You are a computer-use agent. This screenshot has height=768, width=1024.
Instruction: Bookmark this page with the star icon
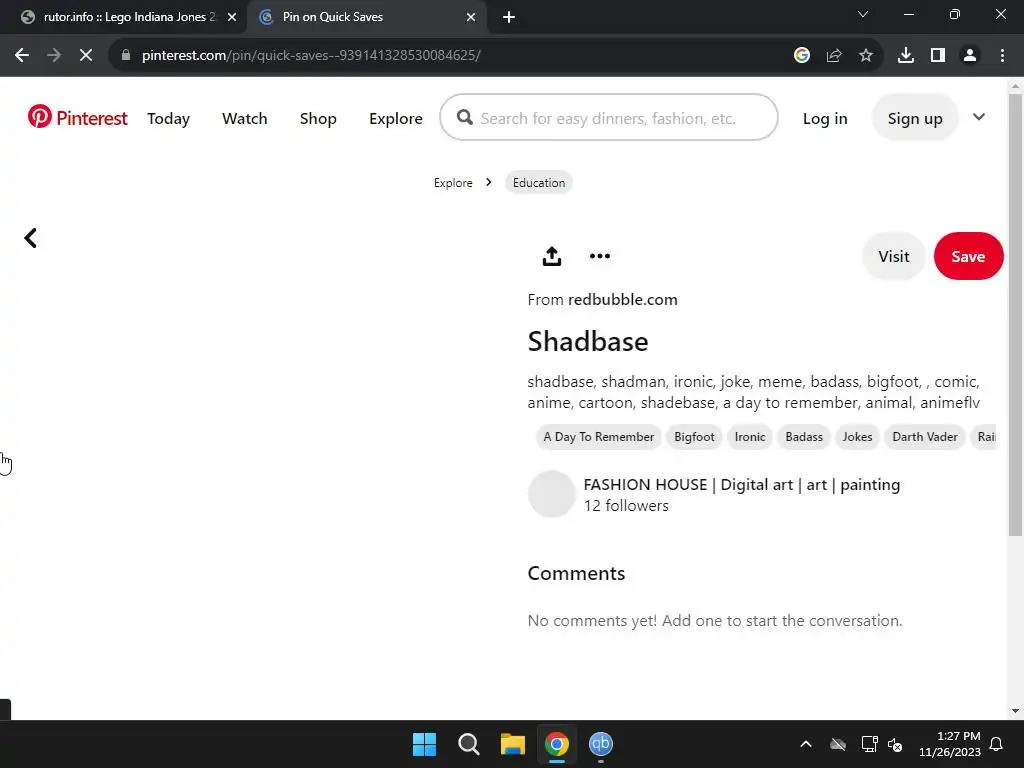point(866,56)
